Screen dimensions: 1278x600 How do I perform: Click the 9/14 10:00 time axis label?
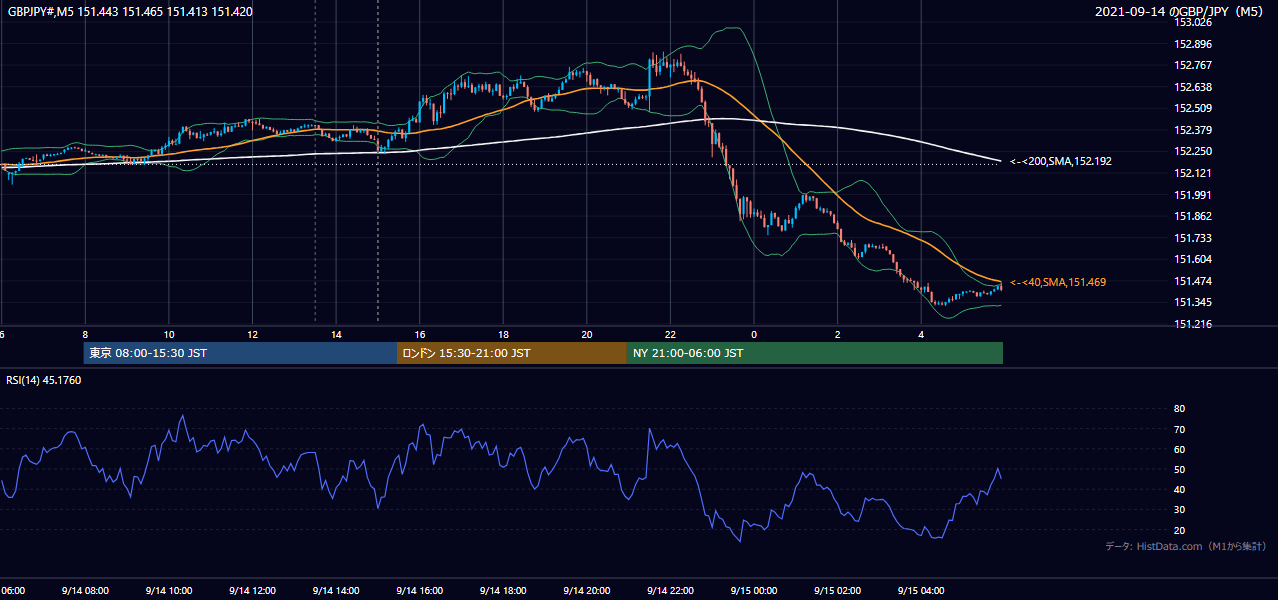pyautogui.click(x=169, y=591)
